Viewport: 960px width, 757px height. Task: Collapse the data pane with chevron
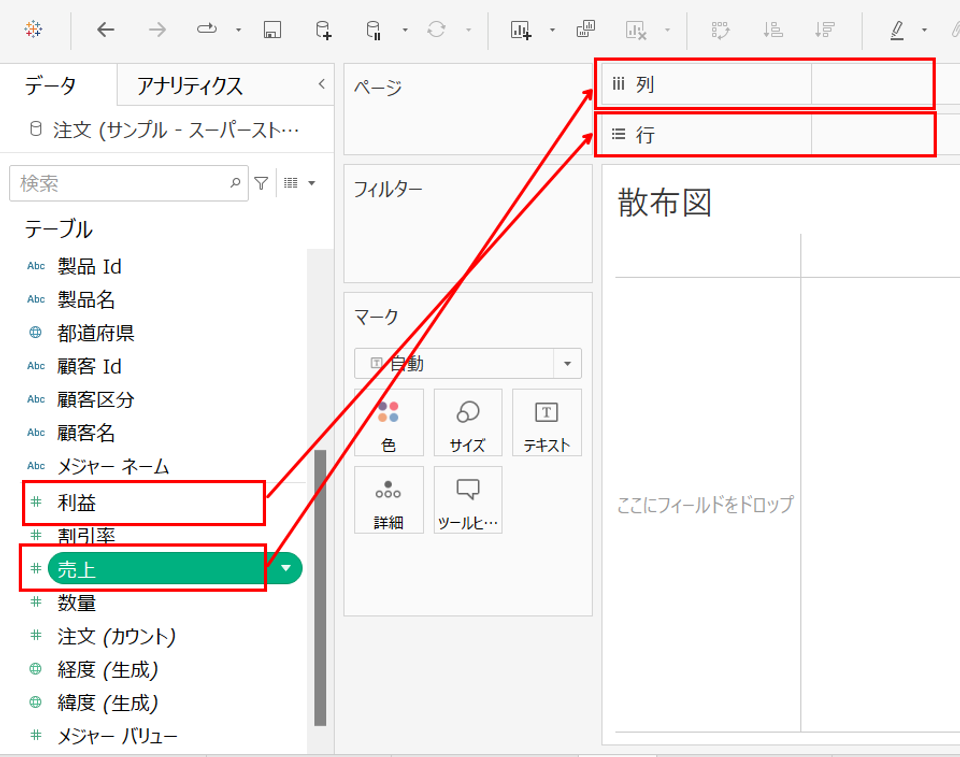pyautogui.click(x=321, y=85)
